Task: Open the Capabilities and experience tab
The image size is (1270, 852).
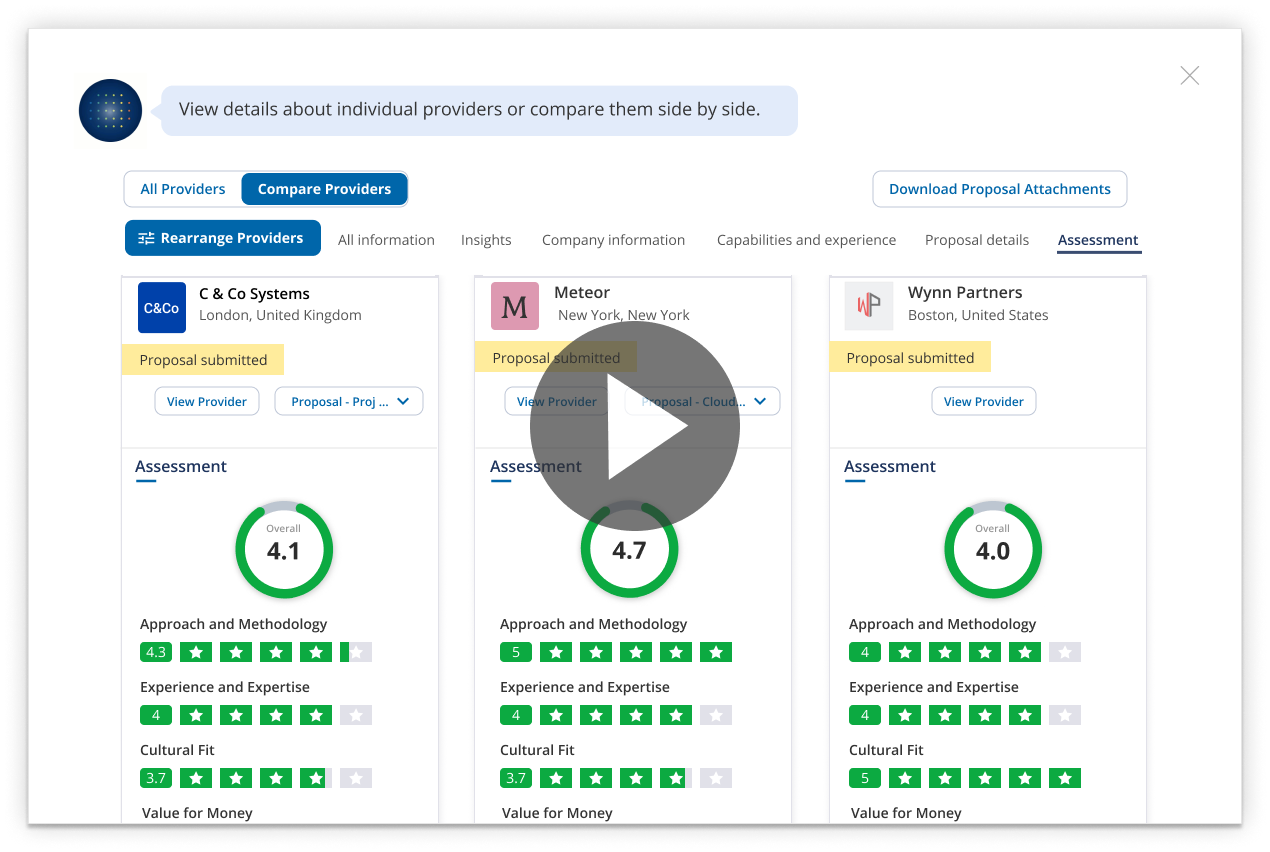Action: pos(806,240)
